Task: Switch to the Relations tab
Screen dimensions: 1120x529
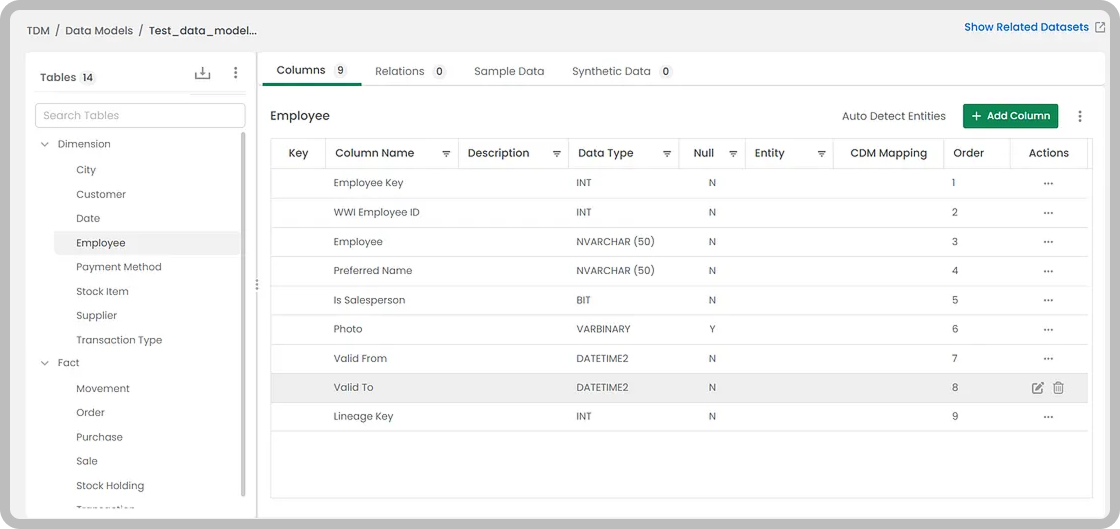Action: point(410,71)
